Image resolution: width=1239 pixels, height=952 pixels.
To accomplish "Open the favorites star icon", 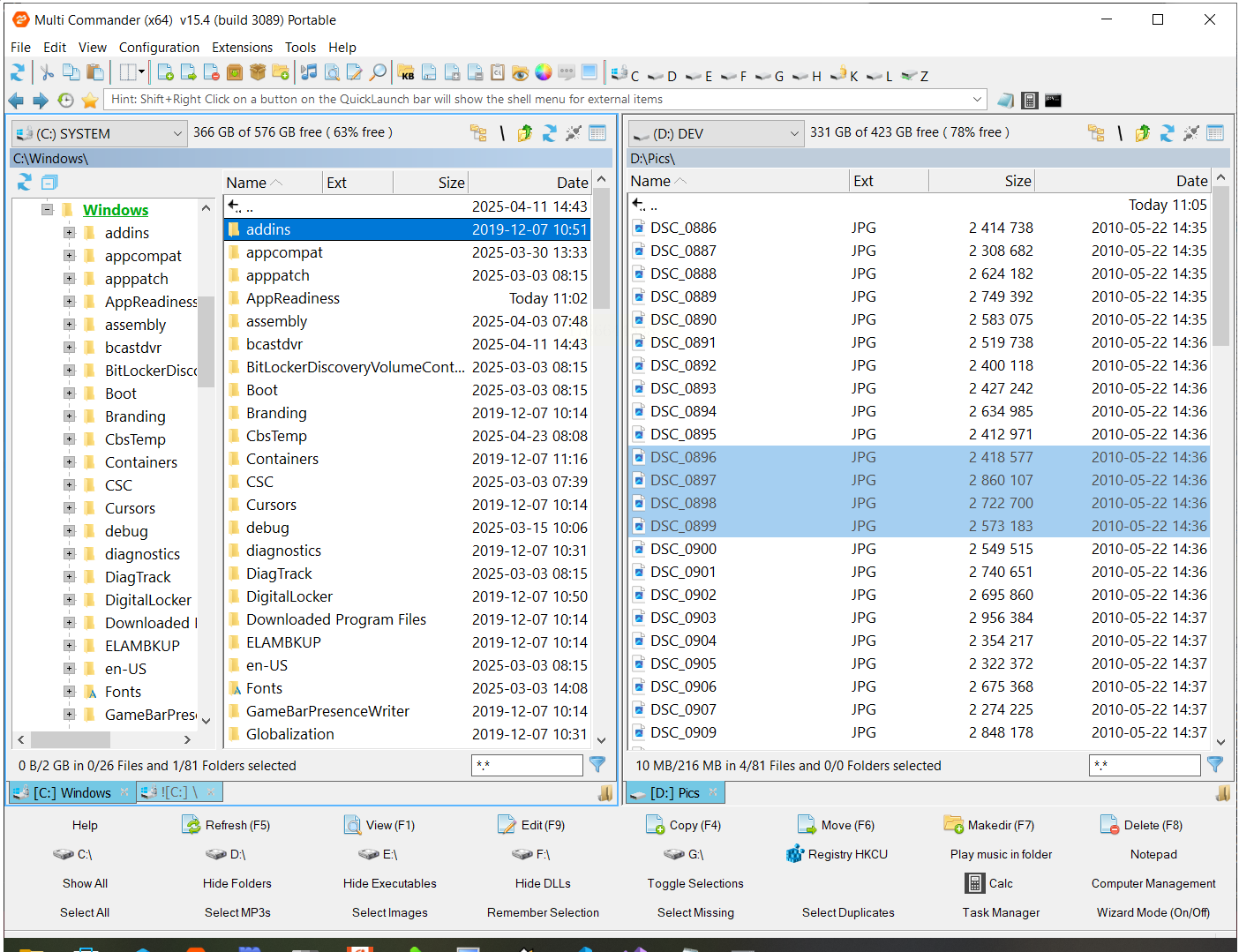I will [x=89, y=100].
